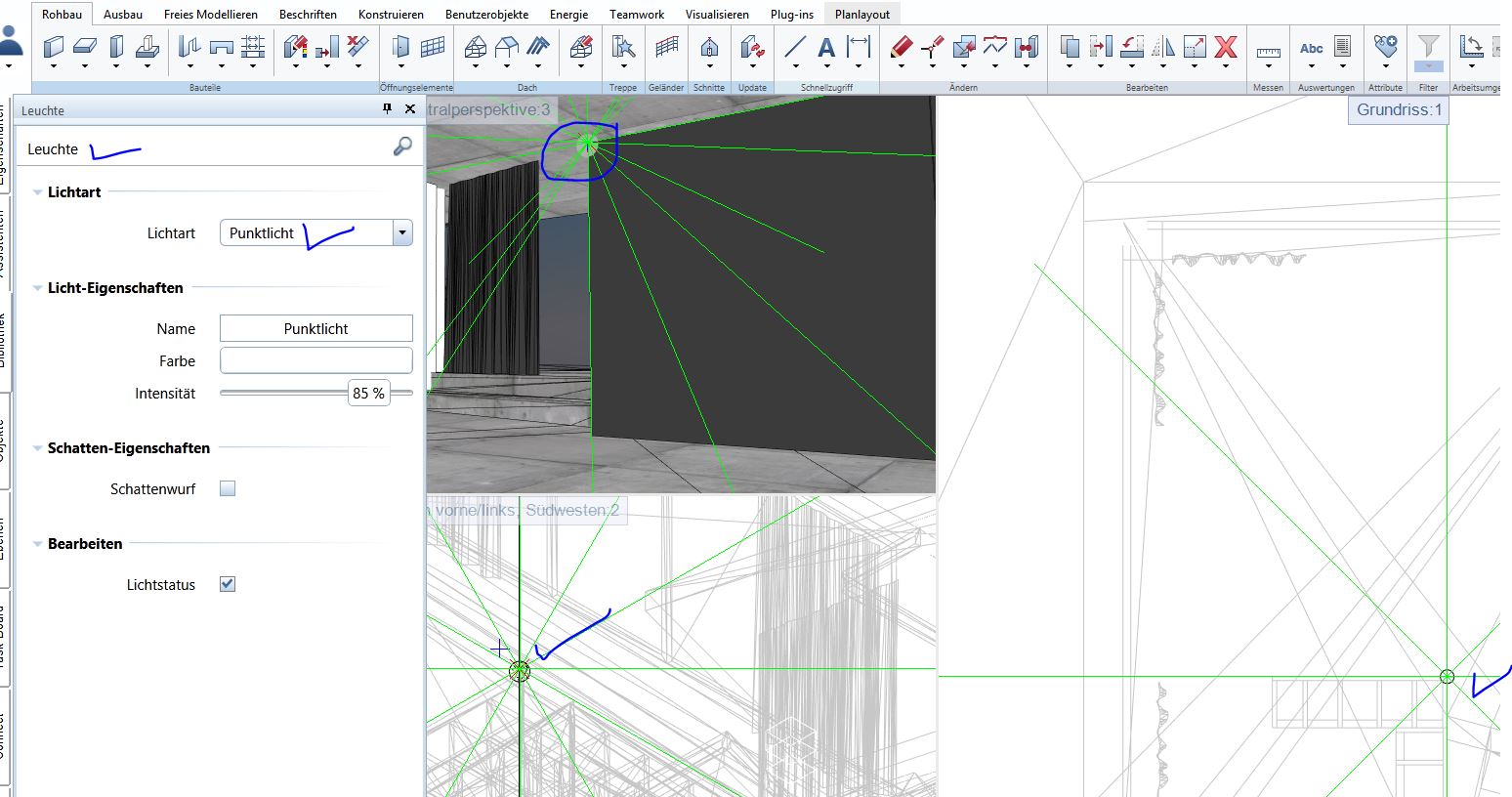1512x797 pixels.
Task: Open the Lichtart dropdown
Action: click(401, 232)
